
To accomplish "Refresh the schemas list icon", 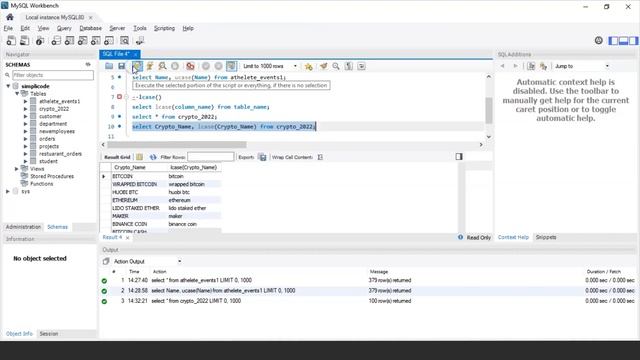I will 88,64.
